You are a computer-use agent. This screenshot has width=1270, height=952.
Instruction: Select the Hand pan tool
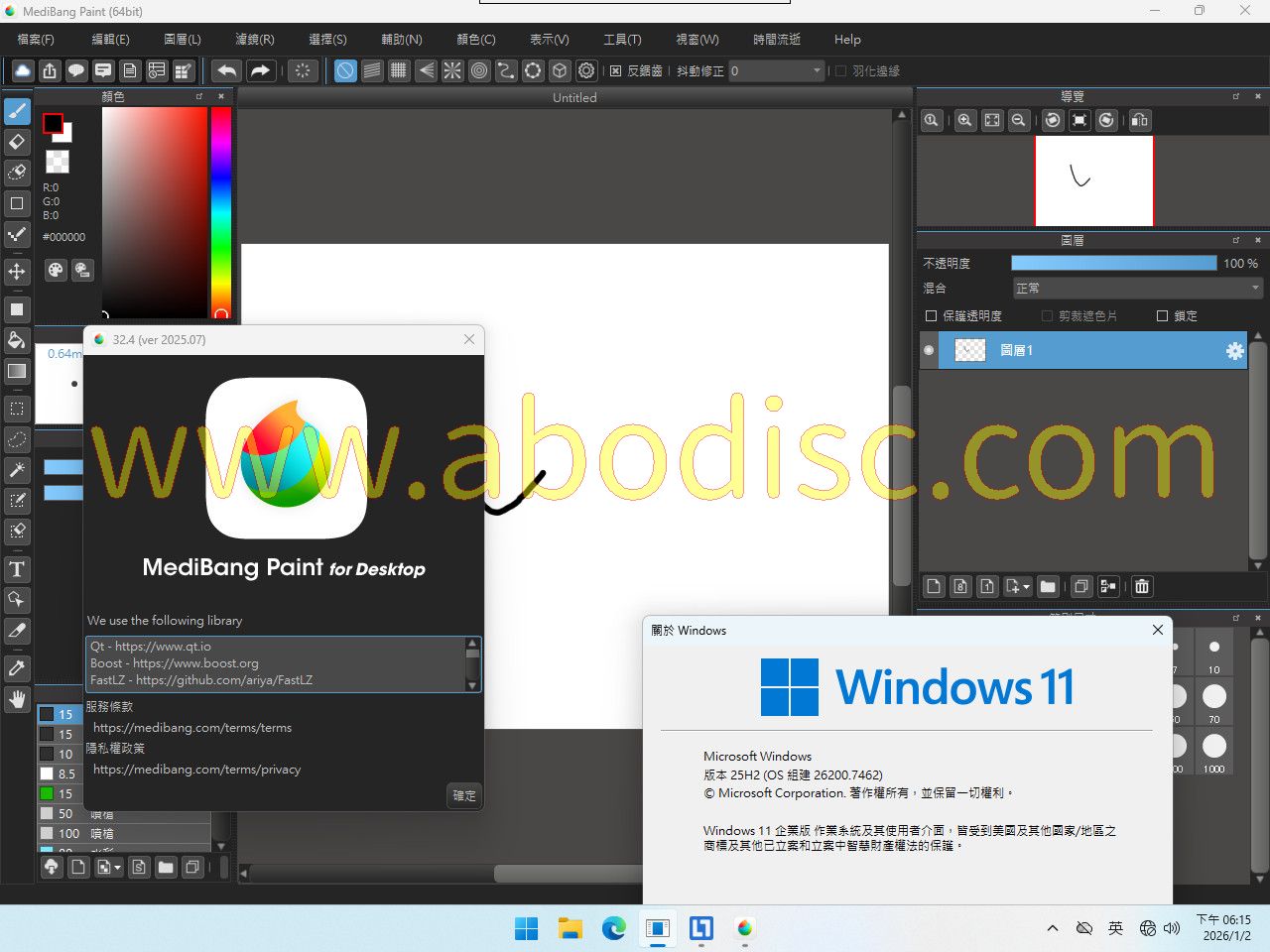click(x=17, y=699)
